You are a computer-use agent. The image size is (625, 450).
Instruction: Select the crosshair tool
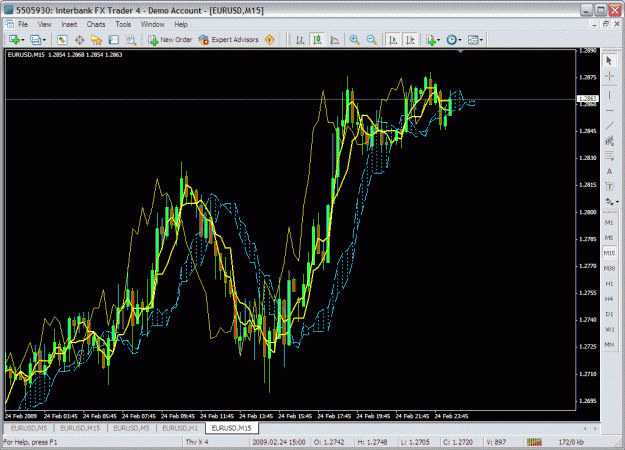[609, 76]
